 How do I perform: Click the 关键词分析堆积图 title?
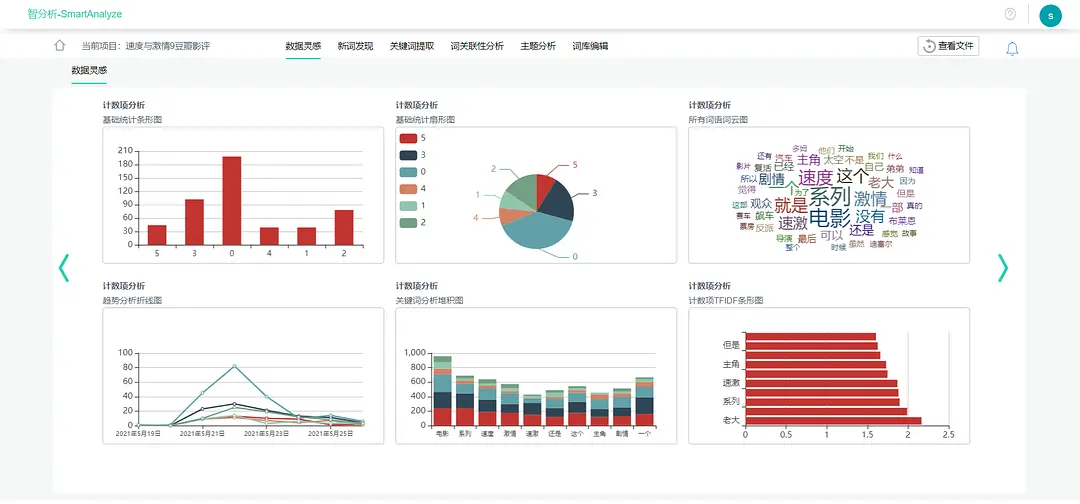pyautogui.click(x=429, y=300)
